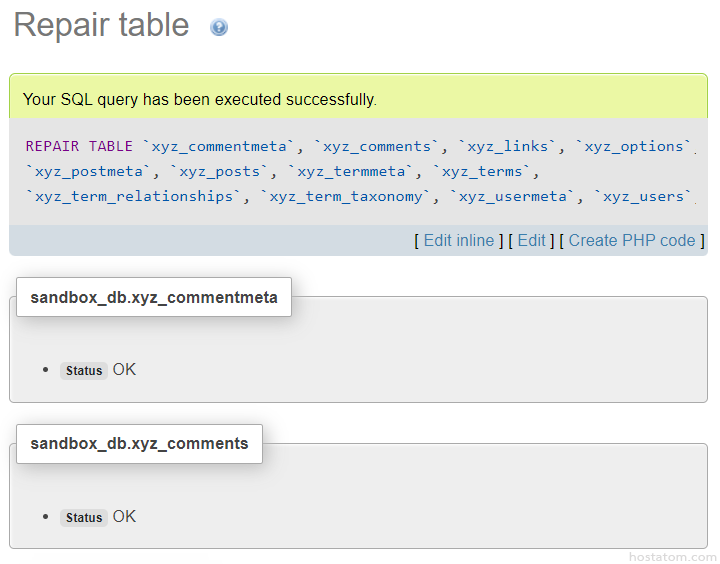
Task: Open the Edit query link
Action: pyautogui.click(x=531, y=240)
